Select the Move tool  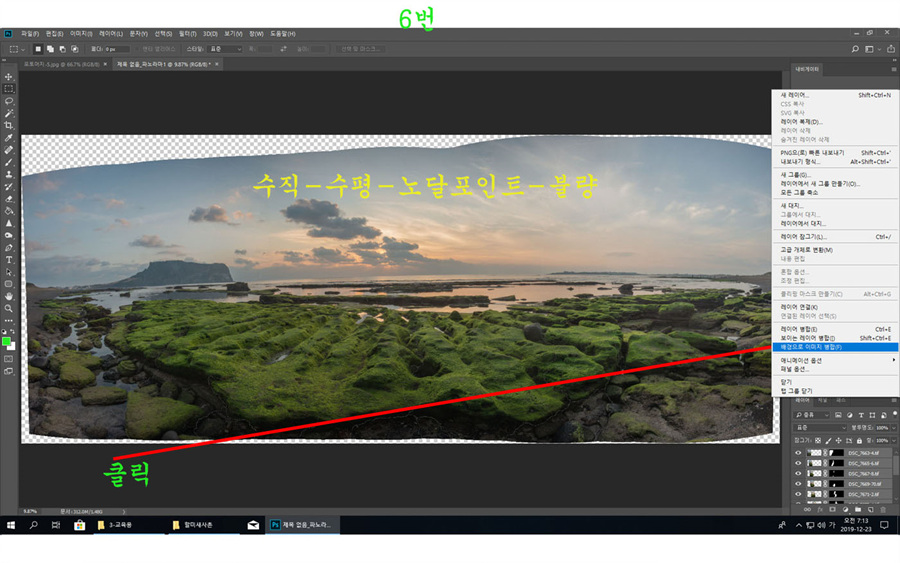point(9,76)
